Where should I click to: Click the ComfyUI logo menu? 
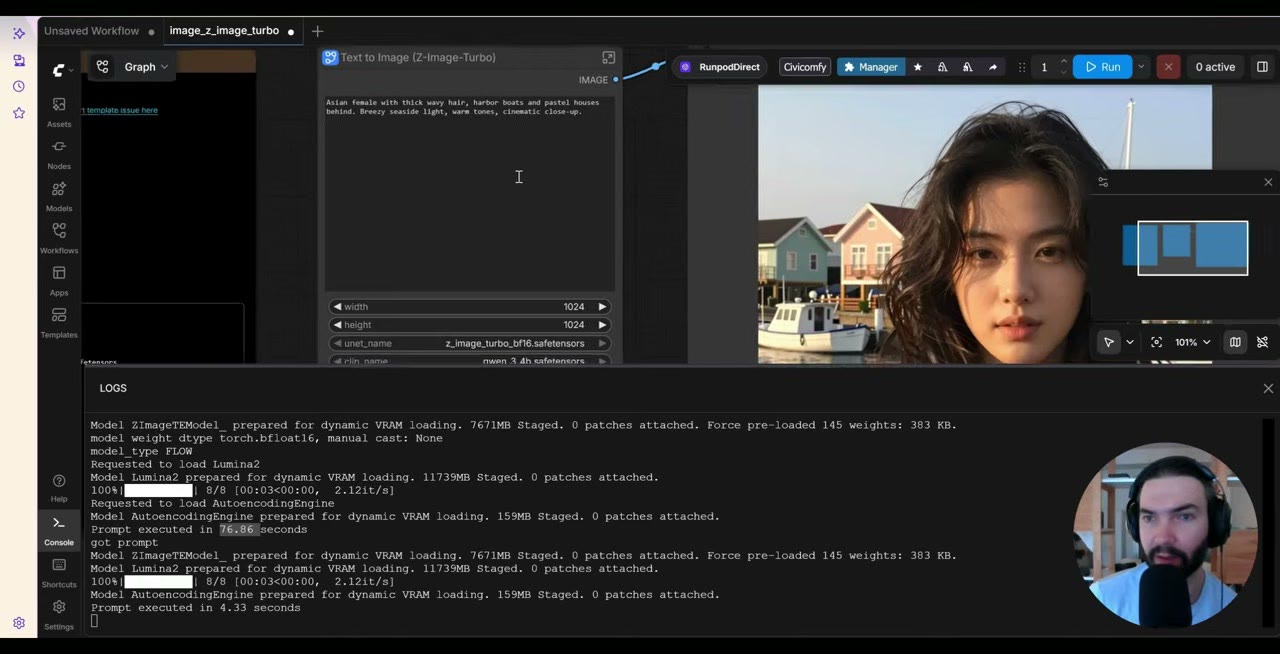59,70
